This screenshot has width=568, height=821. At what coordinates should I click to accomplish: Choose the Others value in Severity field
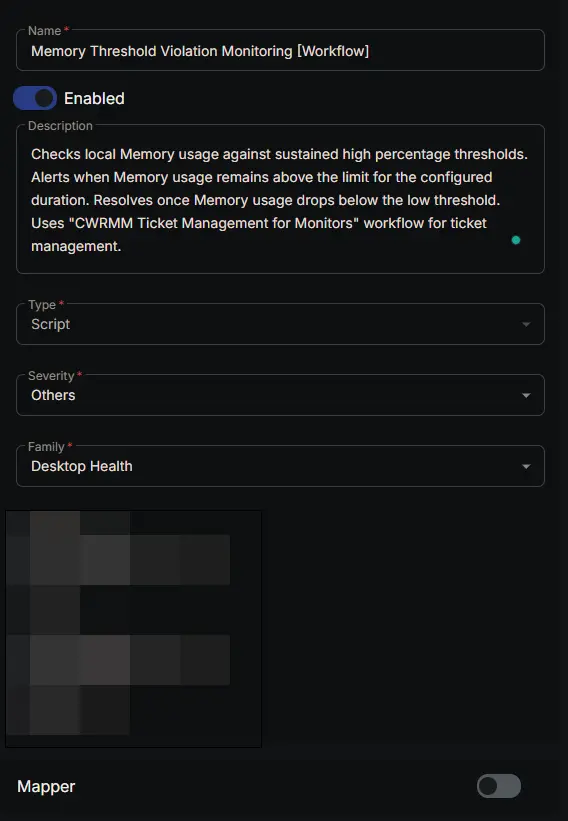point(53,395)
